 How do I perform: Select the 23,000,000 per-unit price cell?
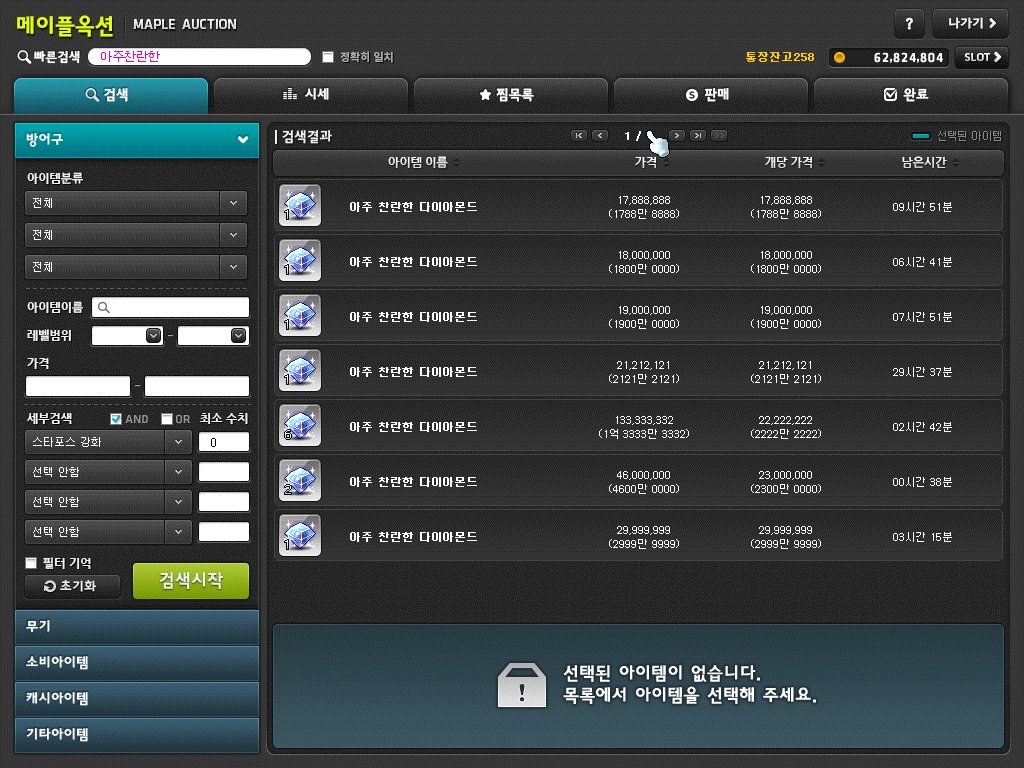[x=786, y=482]
